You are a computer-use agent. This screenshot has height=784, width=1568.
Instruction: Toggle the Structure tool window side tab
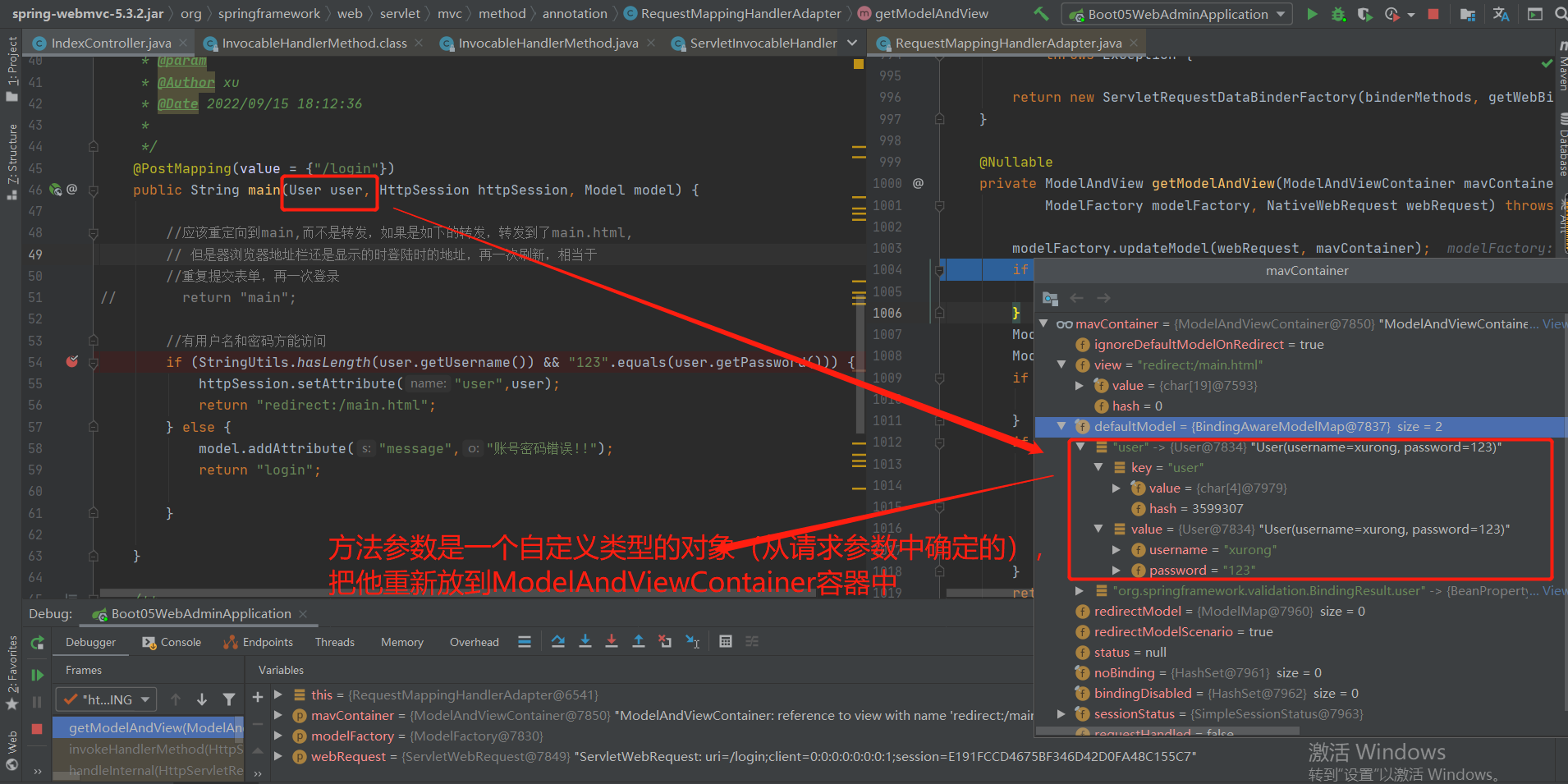[x=11, y=162]
